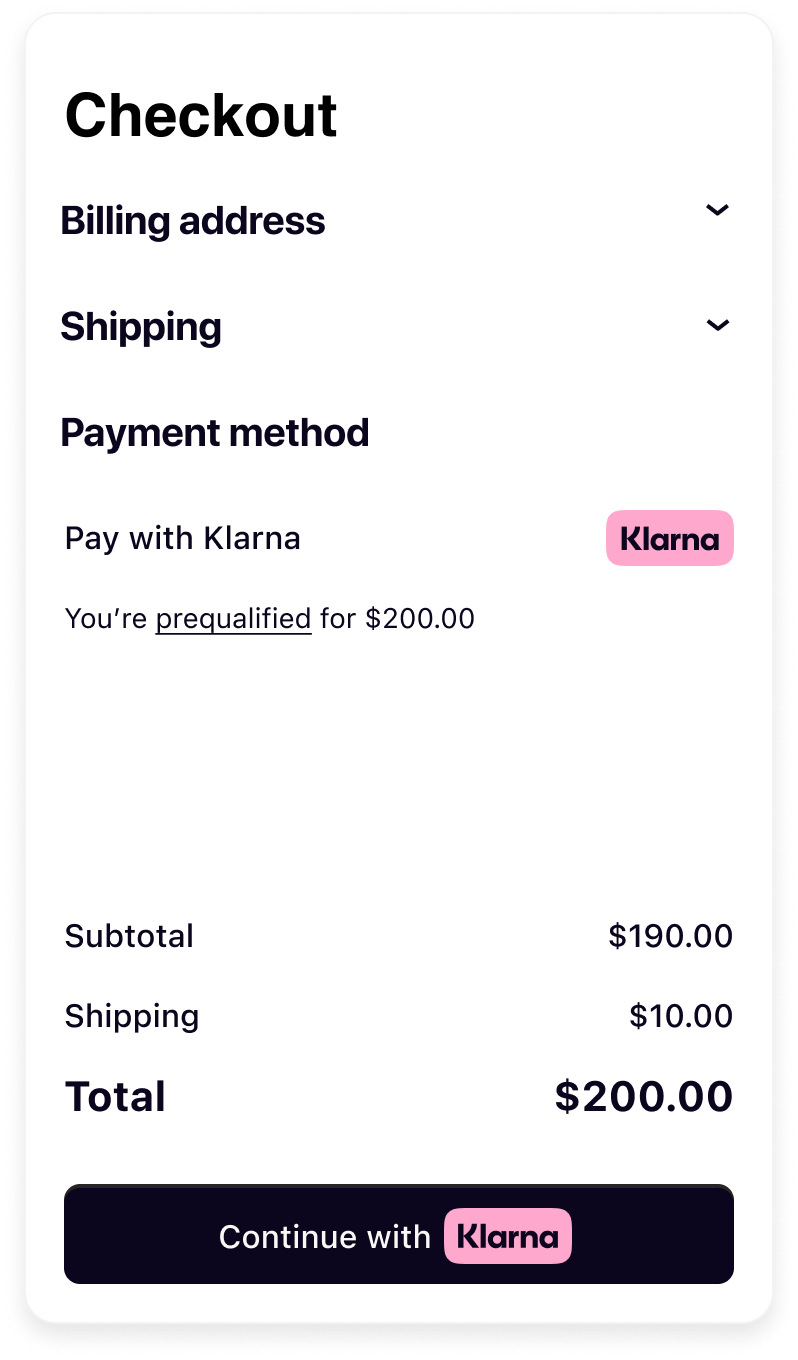Screen dimensions: 798x1360
Task: Click the Shipping cost label in summary
Action: [x=132, y=1017]
